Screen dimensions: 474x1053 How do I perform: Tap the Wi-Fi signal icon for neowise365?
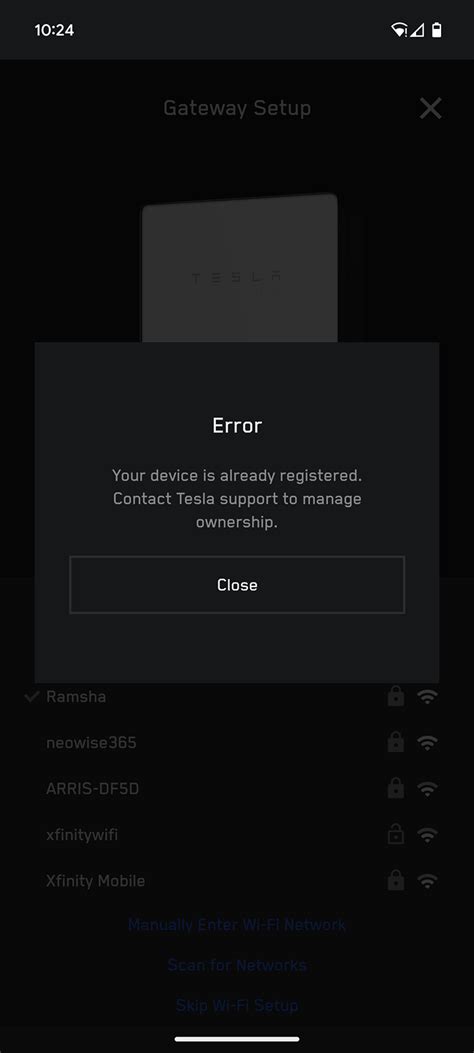pyautogui.click(x=427, y=743)
